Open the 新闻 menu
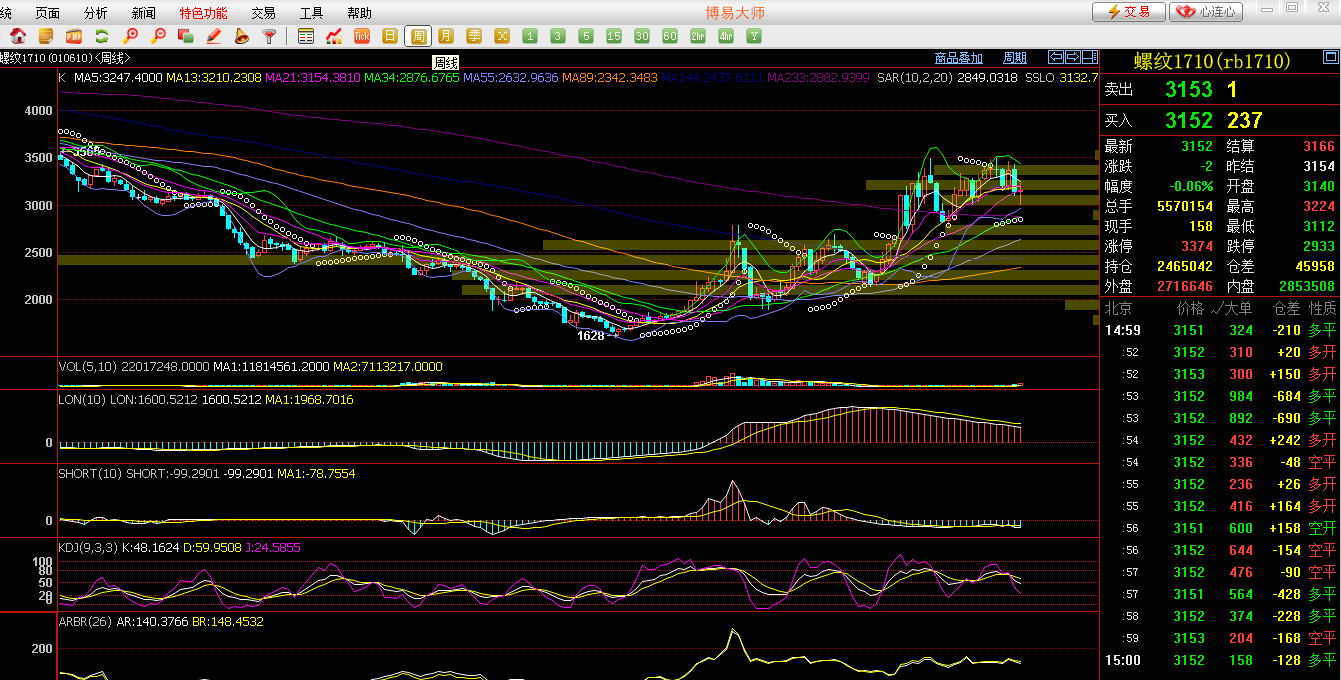The width and height of the screenshot is (1341, 680). [x=144, y=13]
